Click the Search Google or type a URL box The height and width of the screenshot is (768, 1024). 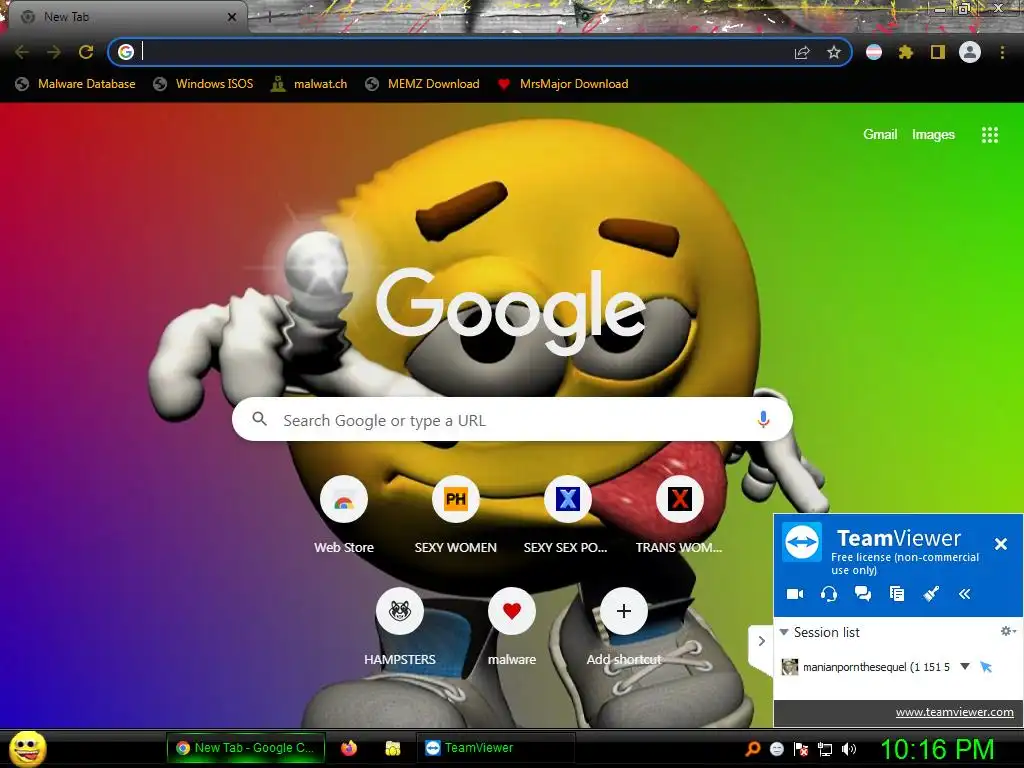tap(512, 419)
